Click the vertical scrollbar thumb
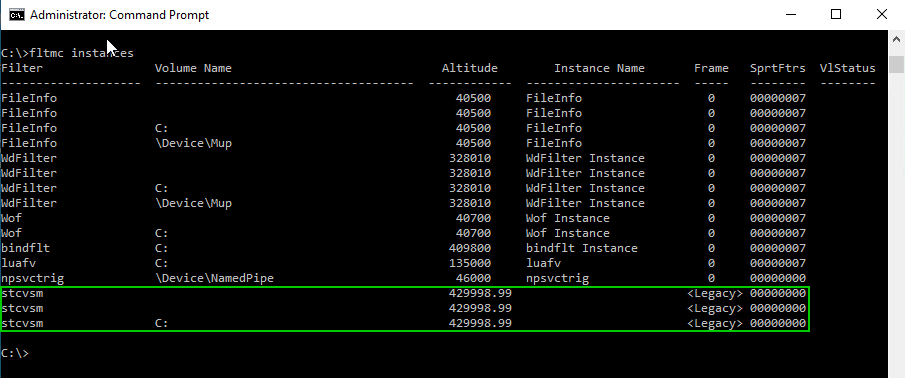The width and height of the screenshot is (905, 378). click(x=896, y=64)
